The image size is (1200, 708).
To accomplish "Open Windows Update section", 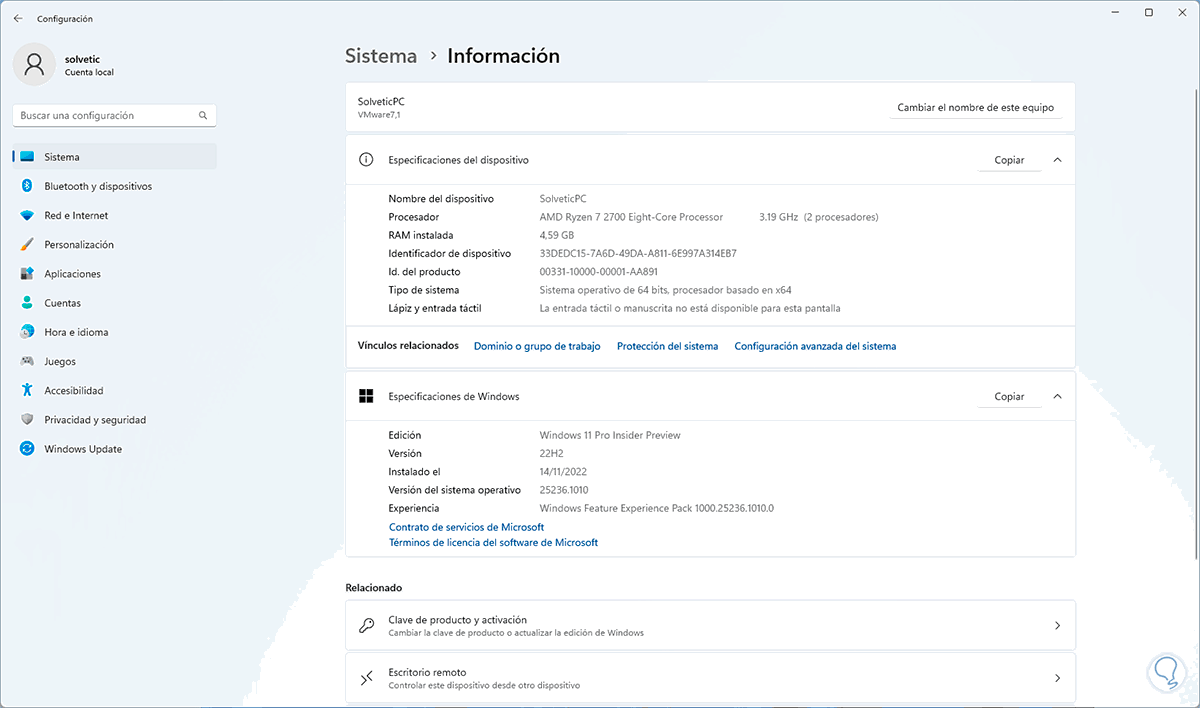I will (83, 449).
